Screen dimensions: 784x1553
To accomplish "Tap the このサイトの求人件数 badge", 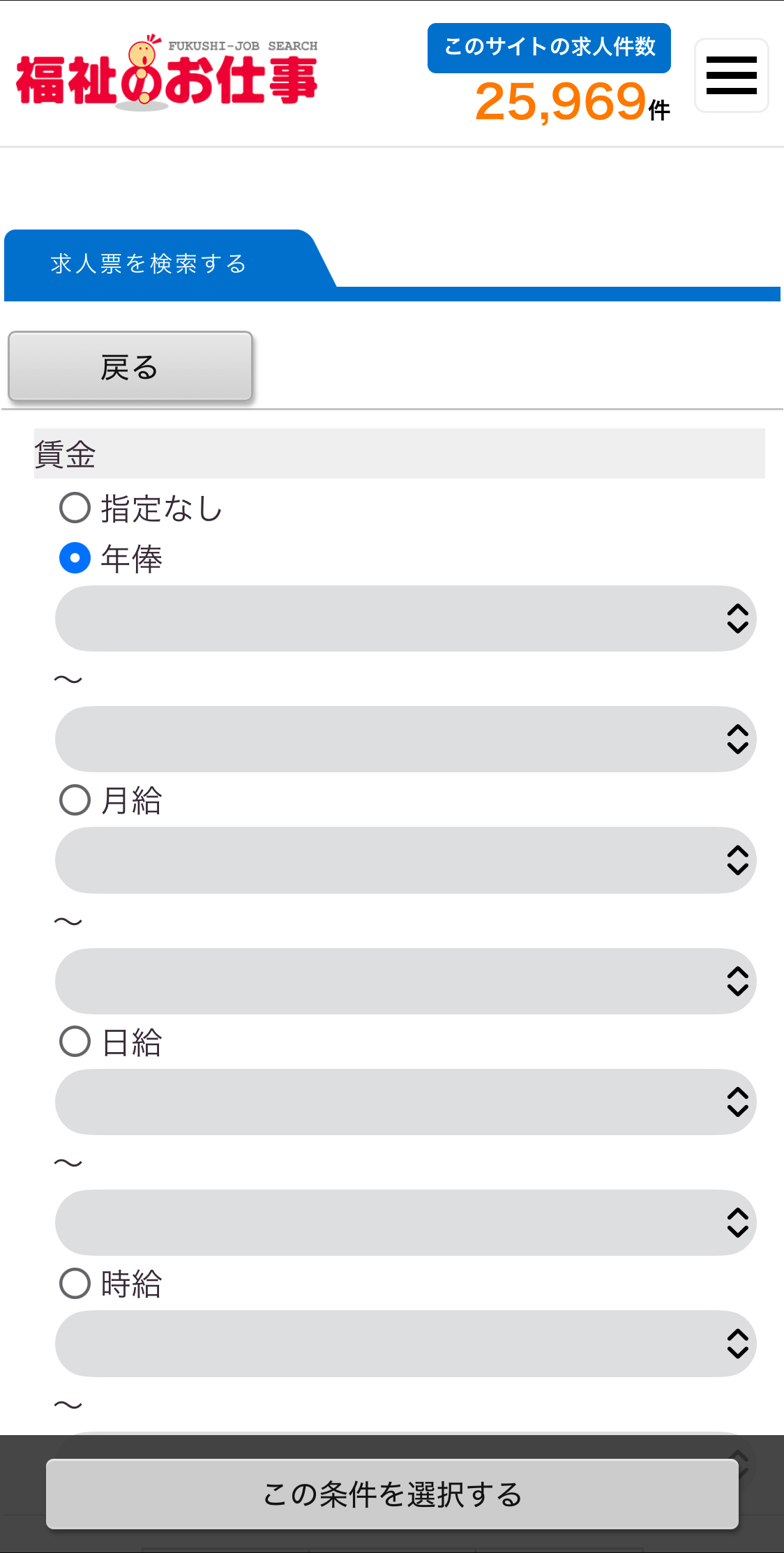I will [x=549, y=47].
